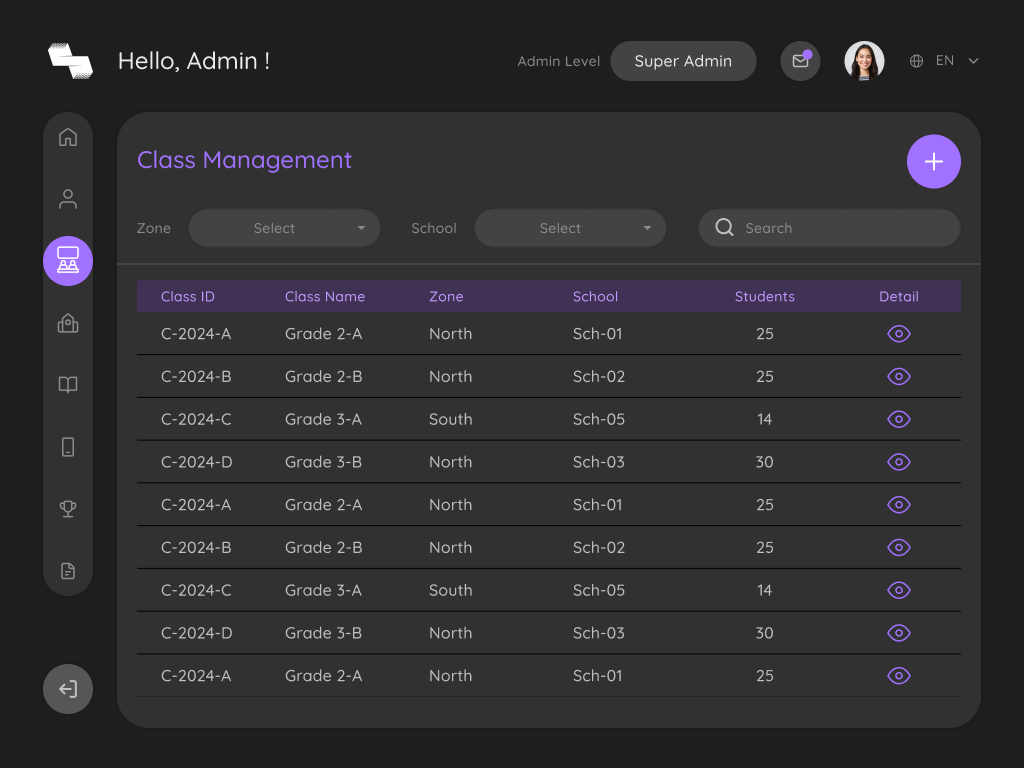Click the Detail column header

[x=899, y=296]
